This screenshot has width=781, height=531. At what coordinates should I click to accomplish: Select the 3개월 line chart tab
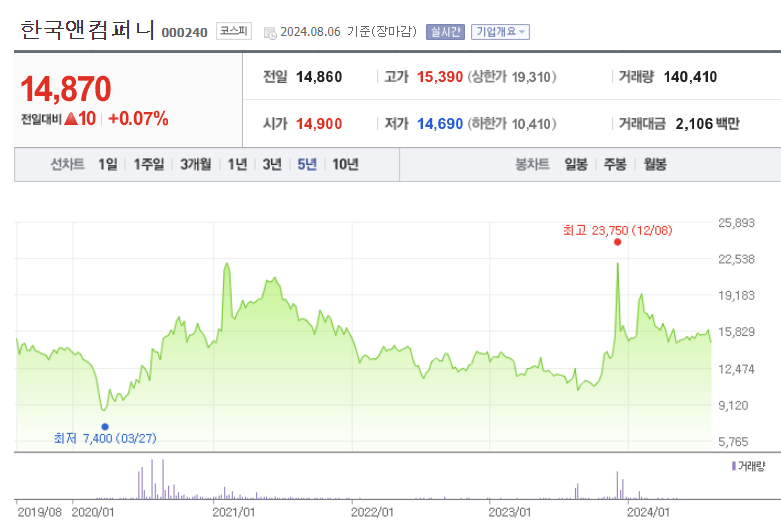195,164
